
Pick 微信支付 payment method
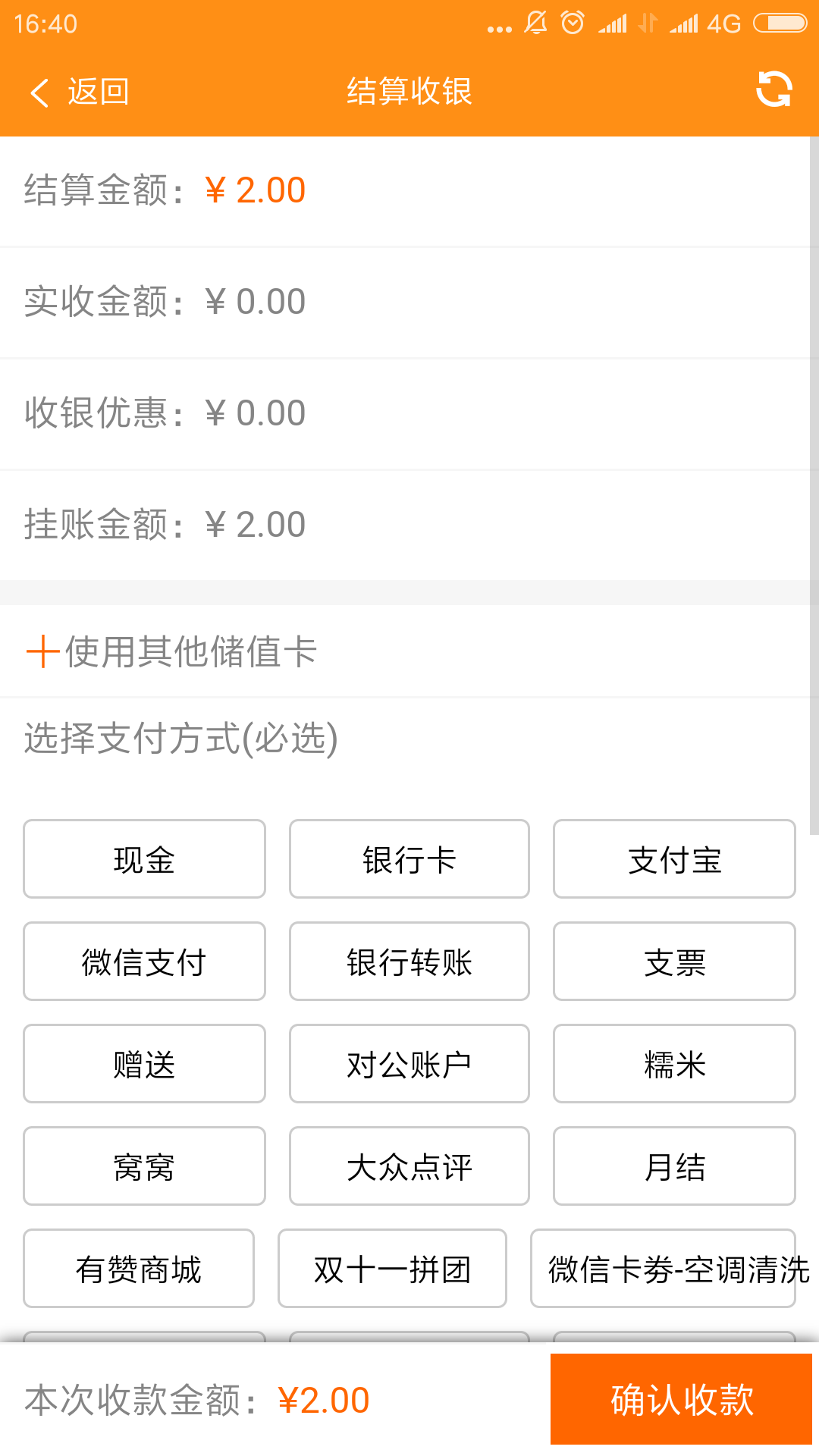point(144,962)
